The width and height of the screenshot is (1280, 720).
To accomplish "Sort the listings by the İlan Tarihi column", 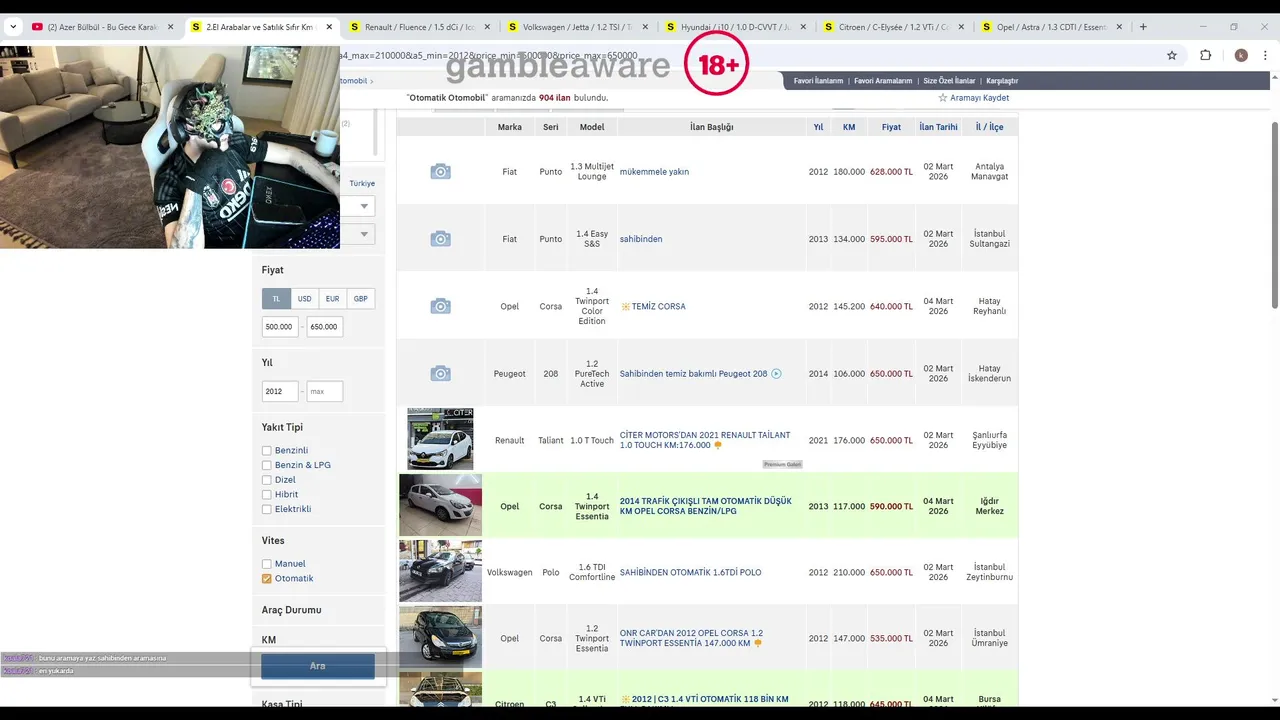I will pyautogui.click(x=939, y=127).
